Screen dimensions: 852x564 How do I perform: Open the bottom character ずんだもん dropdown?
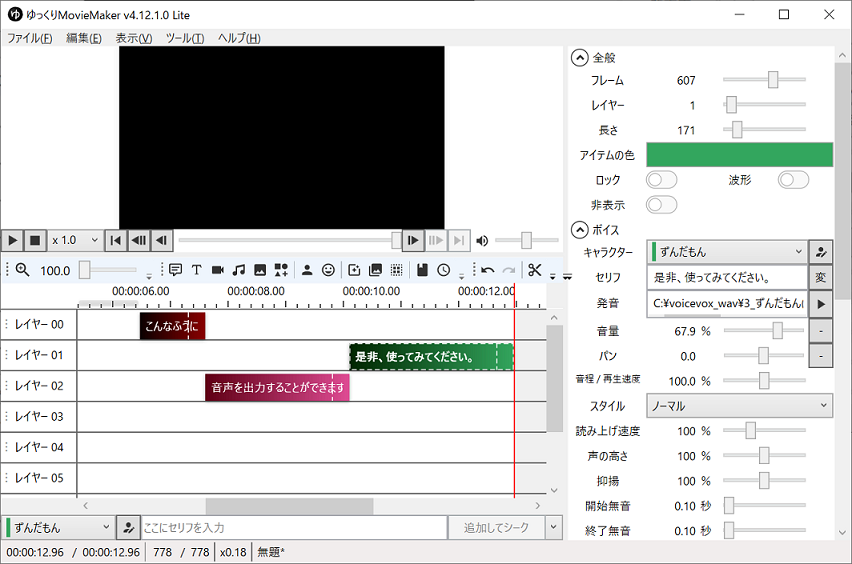[59, 528]
